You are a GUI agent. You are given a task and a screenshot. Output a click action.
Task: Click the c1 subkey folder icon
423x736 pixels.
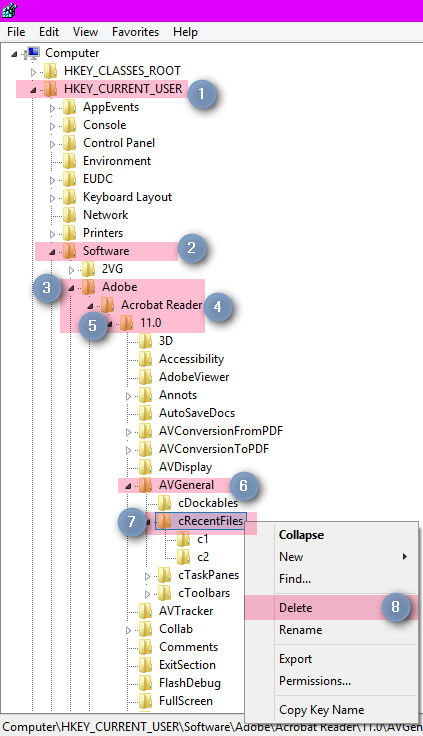184,539
